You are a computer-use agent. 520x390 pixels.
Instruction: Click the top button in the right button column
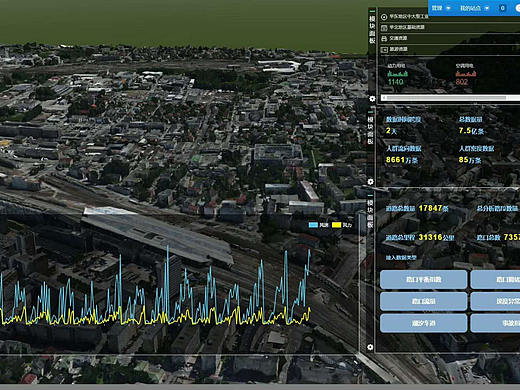click(x=495, y=279)
